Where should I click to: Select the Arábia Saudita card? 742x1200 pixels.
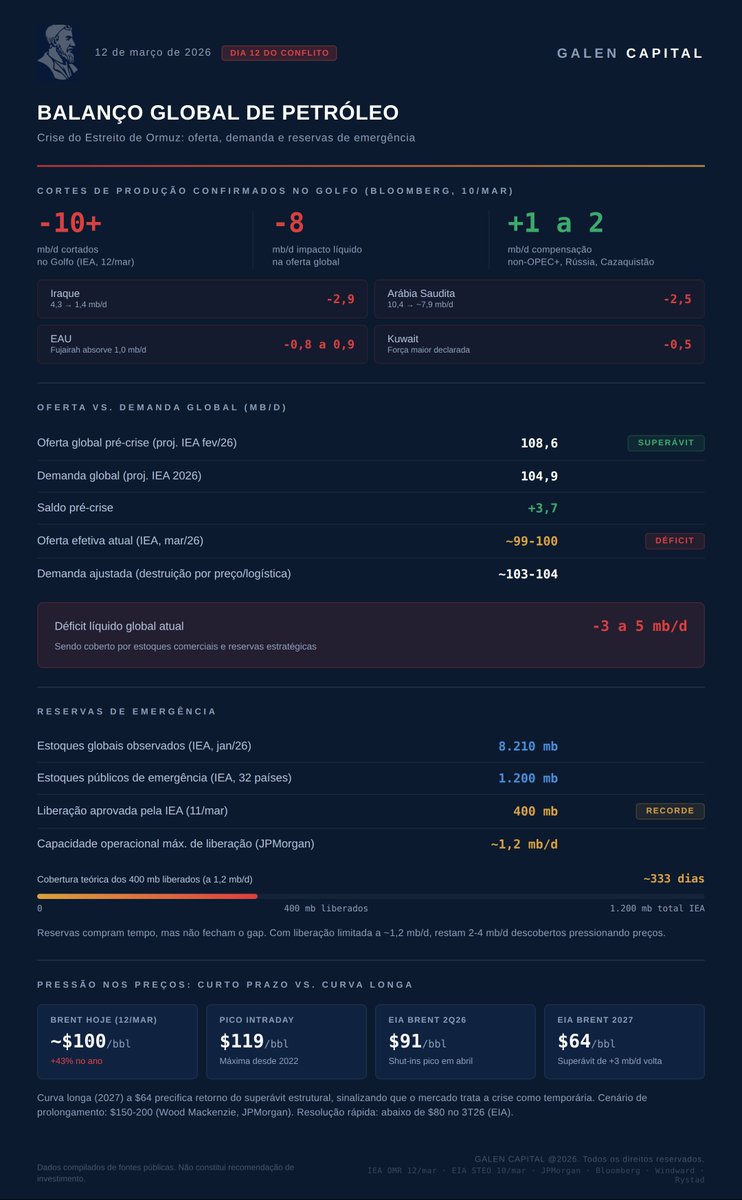coord(539,299)
